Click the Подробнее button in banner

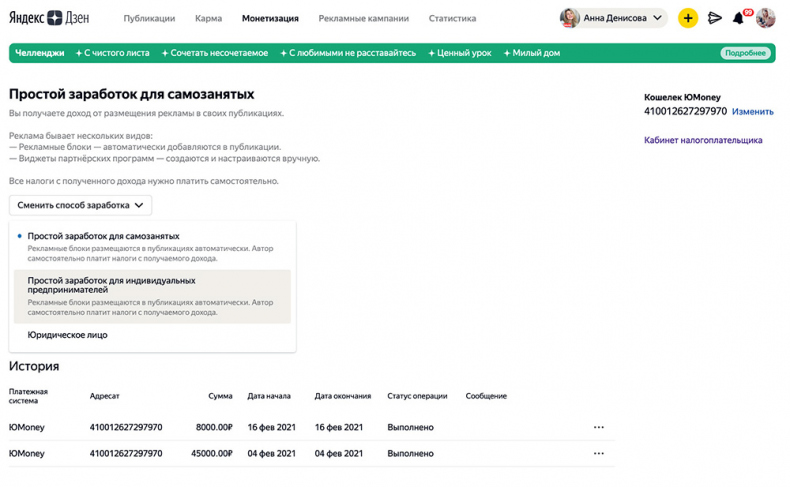(745, 53)
